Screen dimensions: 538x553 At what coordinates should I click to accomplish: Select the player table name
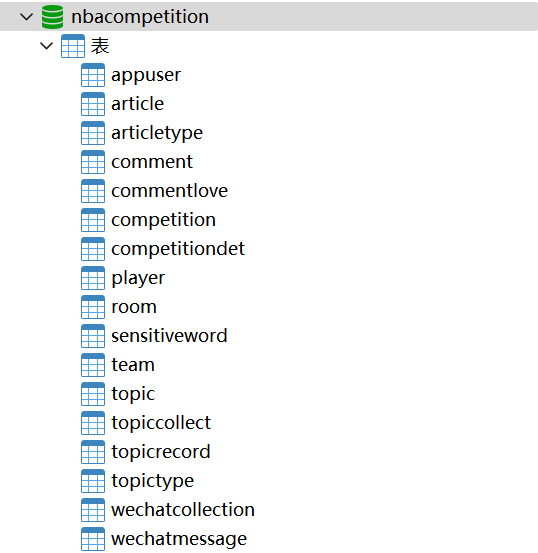click(138, 279)
